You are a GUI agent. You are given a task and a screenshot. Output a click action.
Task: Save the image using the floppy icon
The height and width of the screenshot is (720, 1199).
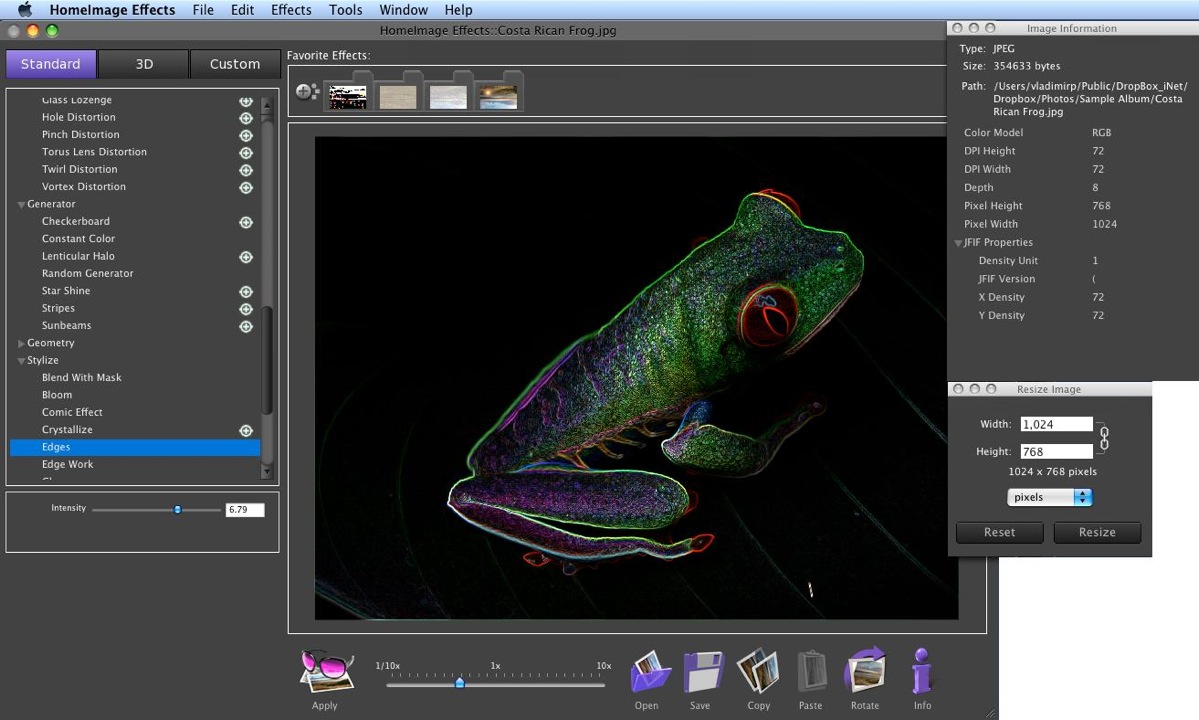point(702,672)
